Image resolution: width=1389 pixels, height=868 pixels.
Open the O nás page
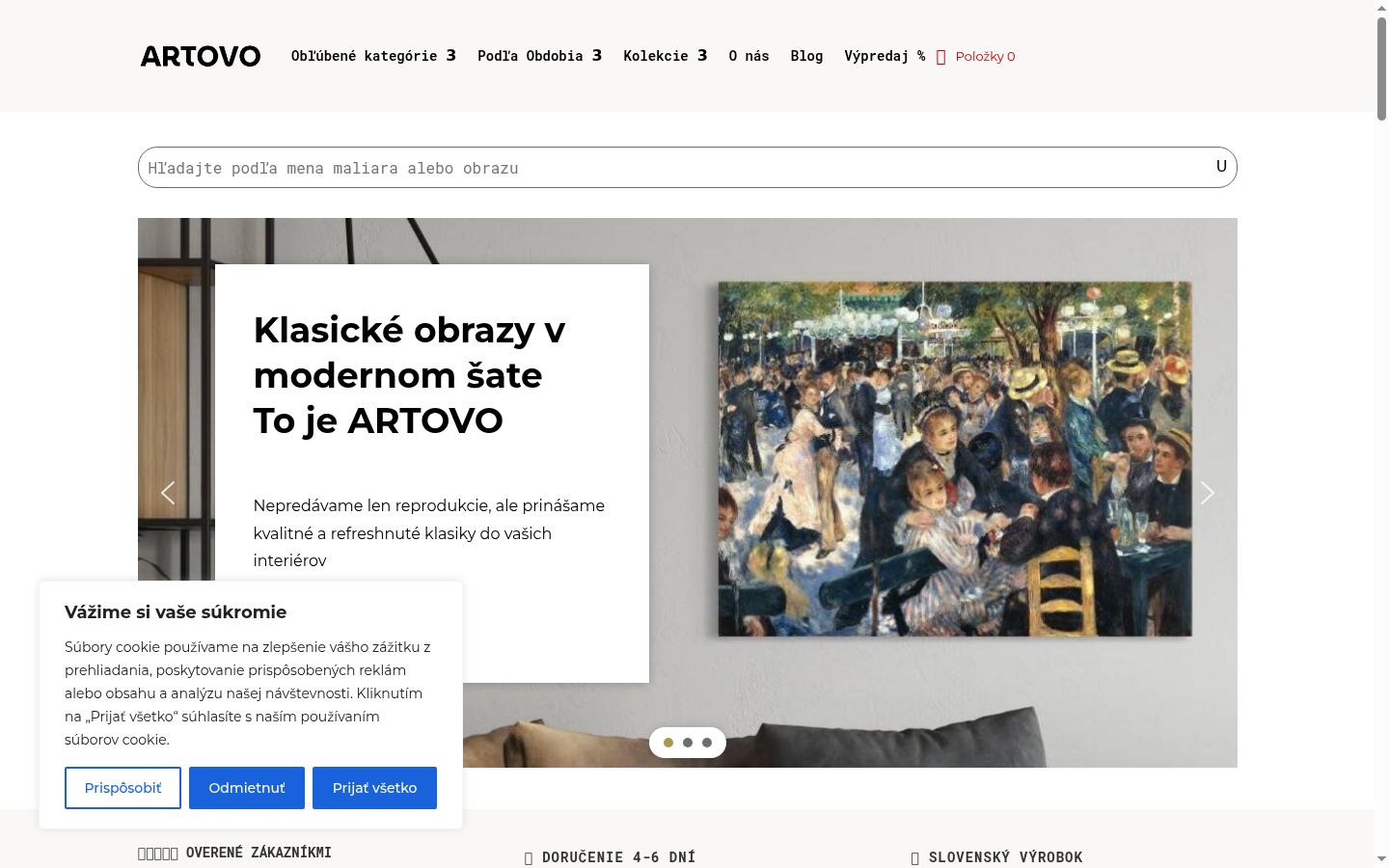pos(749,56)
